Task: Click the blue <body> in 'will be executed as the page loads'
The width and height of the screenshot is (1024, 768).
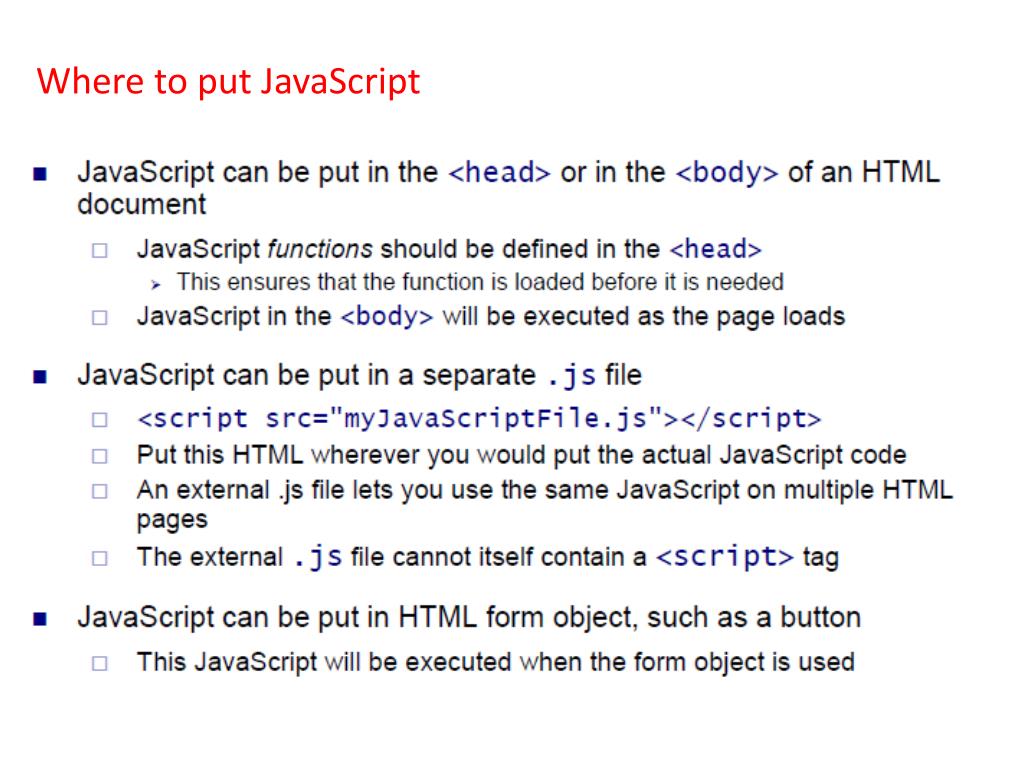Action: [x=387, y=317]
